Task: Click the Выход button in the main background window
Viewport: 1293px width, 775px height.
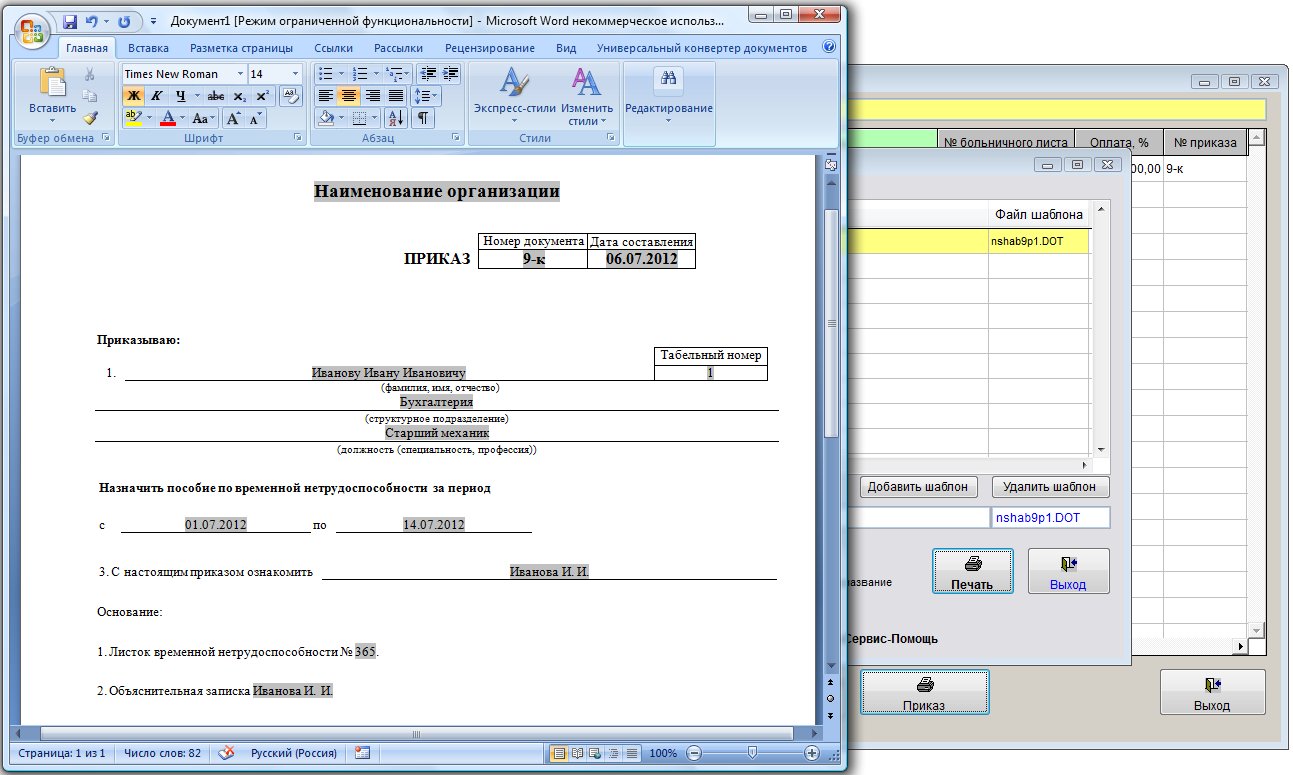Action: (x=1212, y=692)
